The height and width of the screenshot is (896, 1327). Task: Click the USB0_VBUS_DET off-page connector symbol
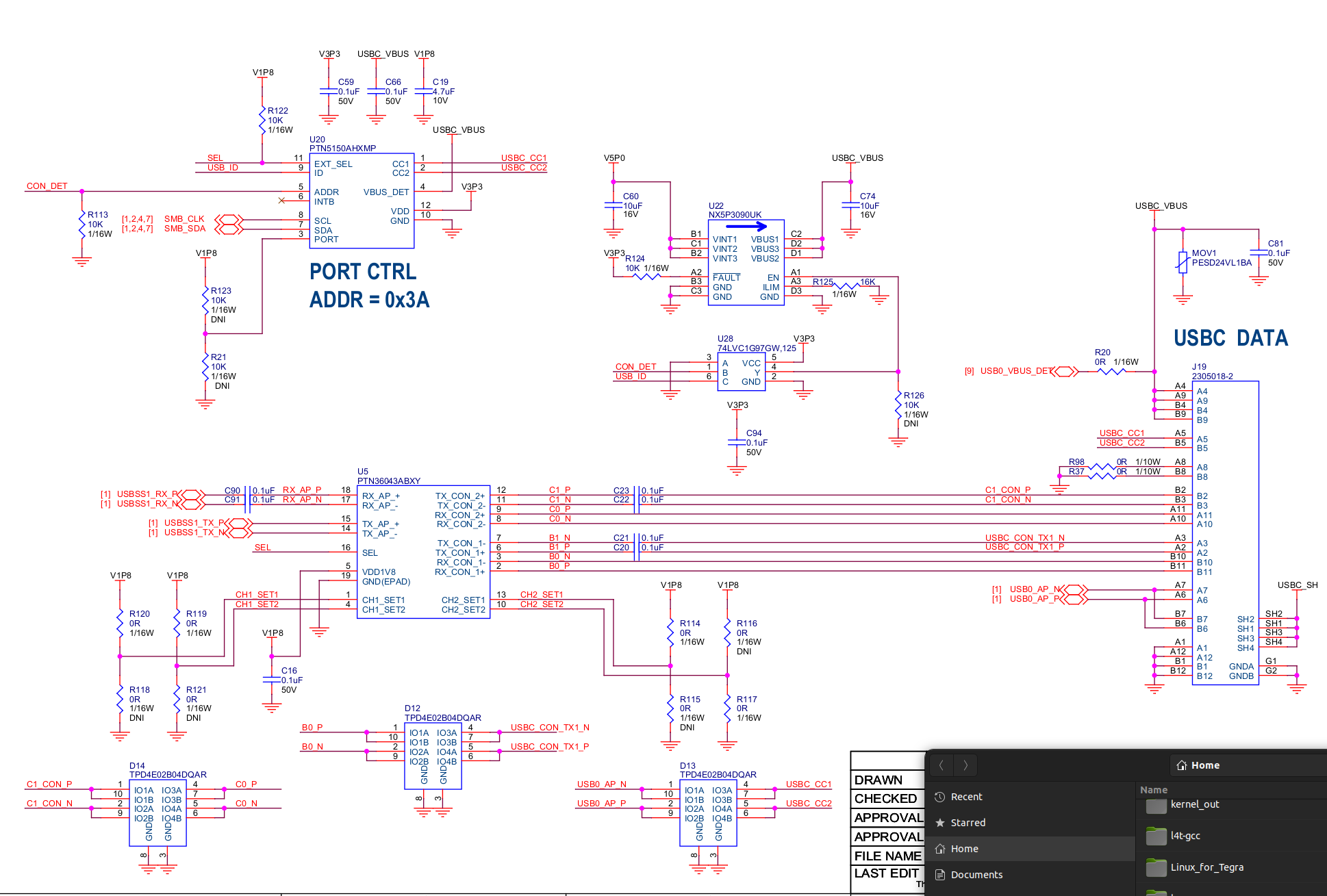[x=1064, y=372]
